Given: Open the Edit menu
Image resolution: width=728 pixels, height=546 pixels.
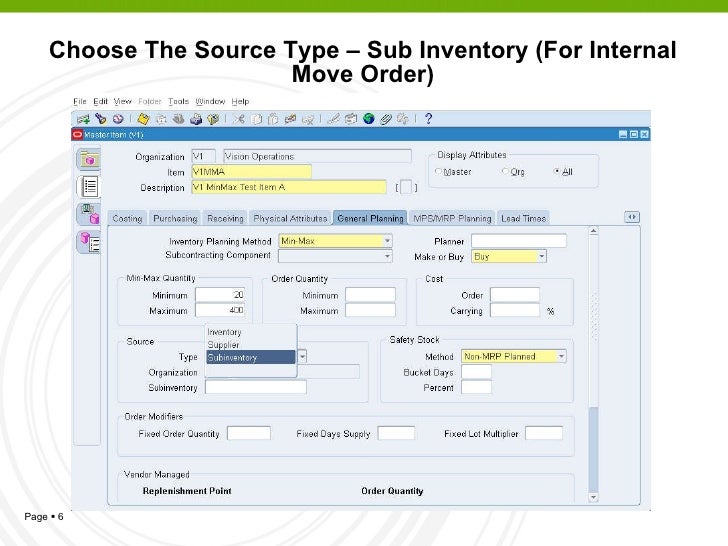Looking at the screenshot, I should tap(100, 101).
